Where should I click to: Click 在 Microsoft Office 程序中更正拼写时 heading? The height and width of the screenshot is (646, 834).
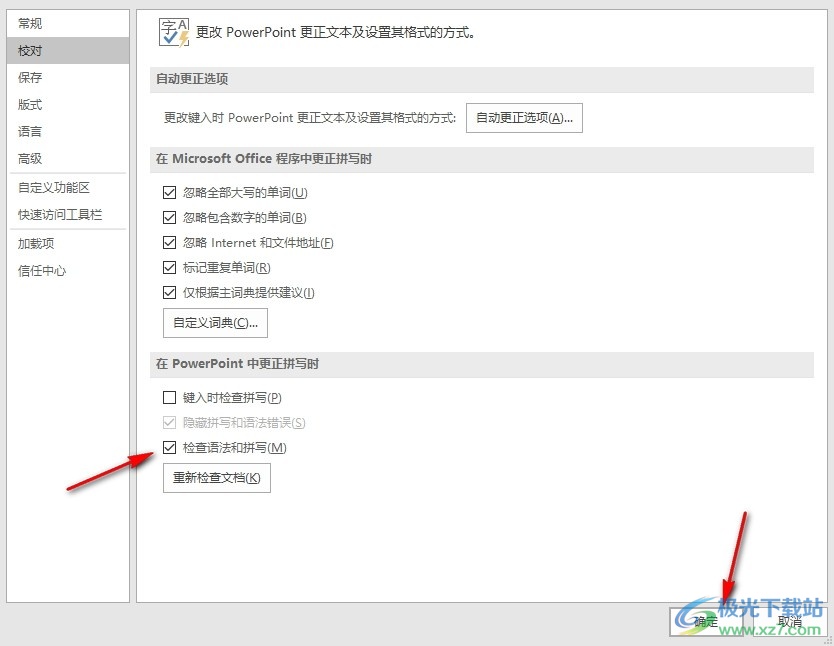point(264,159)
